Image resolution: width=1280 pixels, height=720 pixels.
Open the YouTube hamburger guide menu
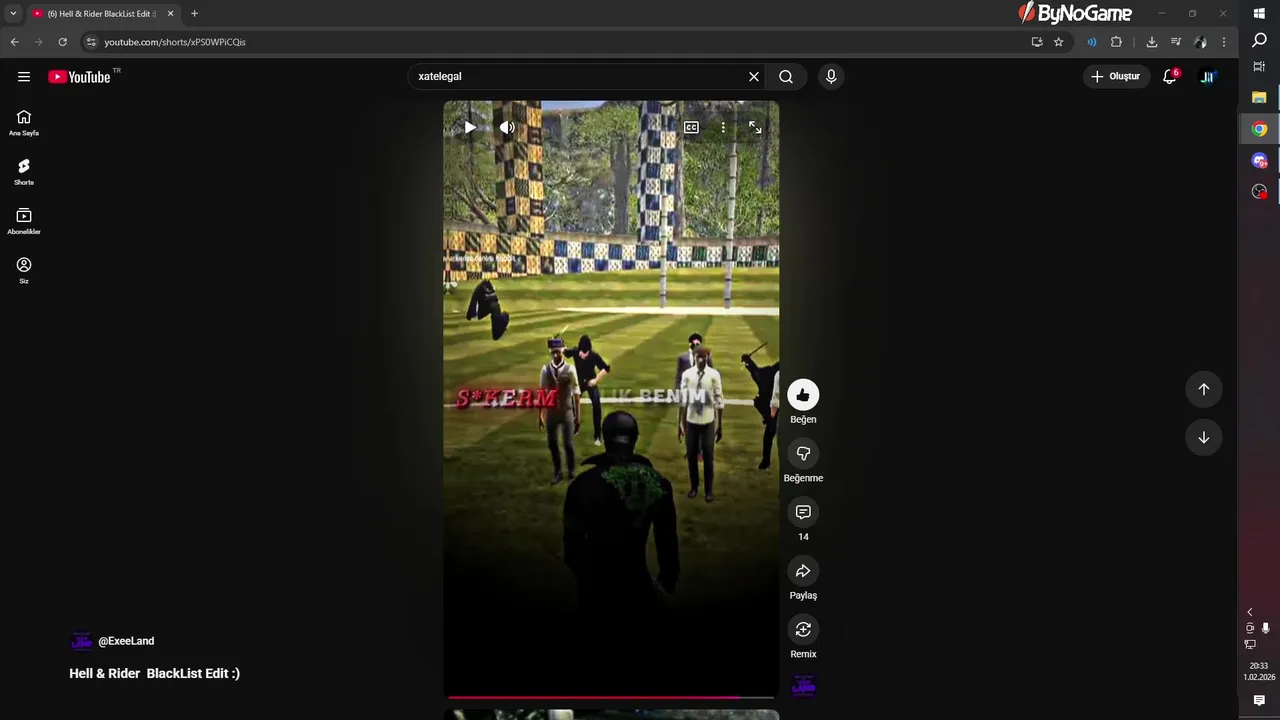point(24,77)
